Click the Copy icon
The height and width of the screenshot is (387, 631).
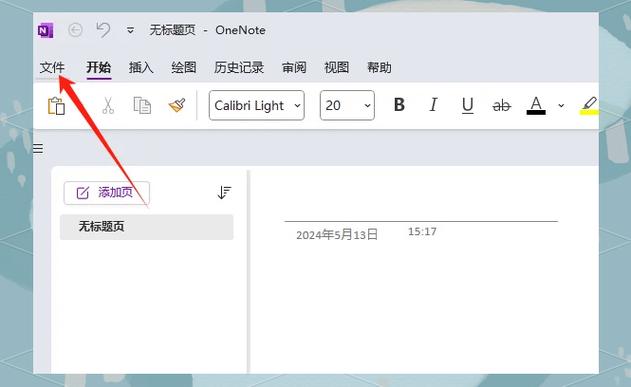tap(142, 105)
